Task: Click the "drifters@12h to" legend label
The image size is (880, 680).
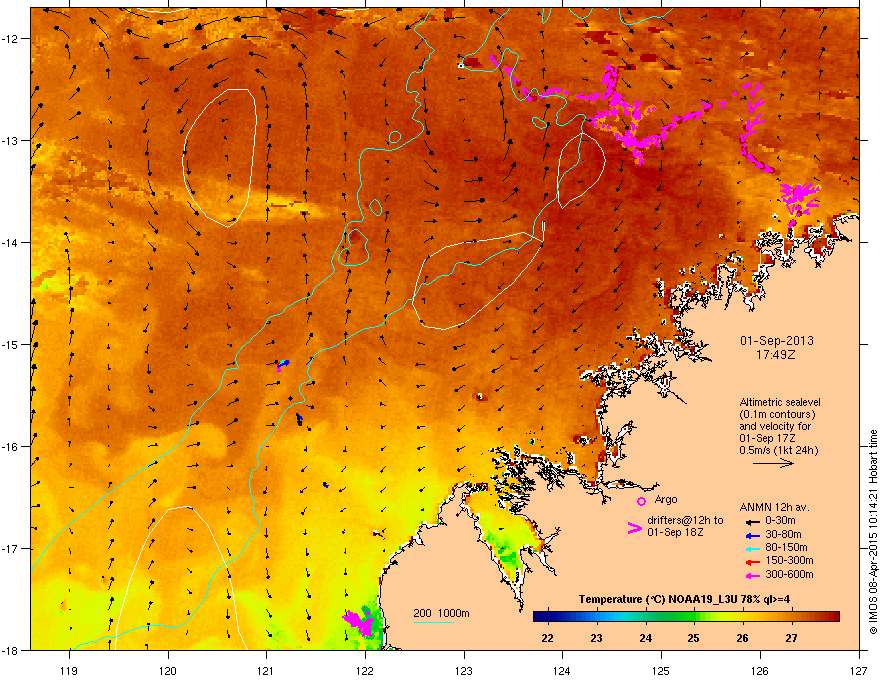Action: pos(685,520)
